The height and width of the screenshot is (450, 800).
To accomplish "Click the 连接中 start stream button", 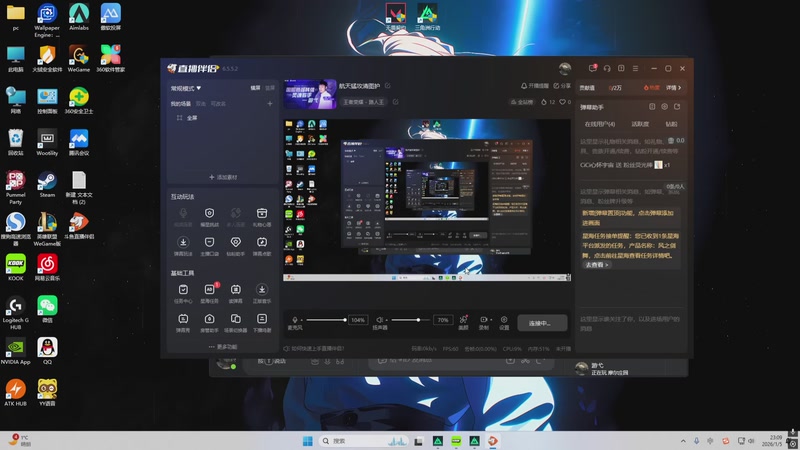I will coord(542,323).
